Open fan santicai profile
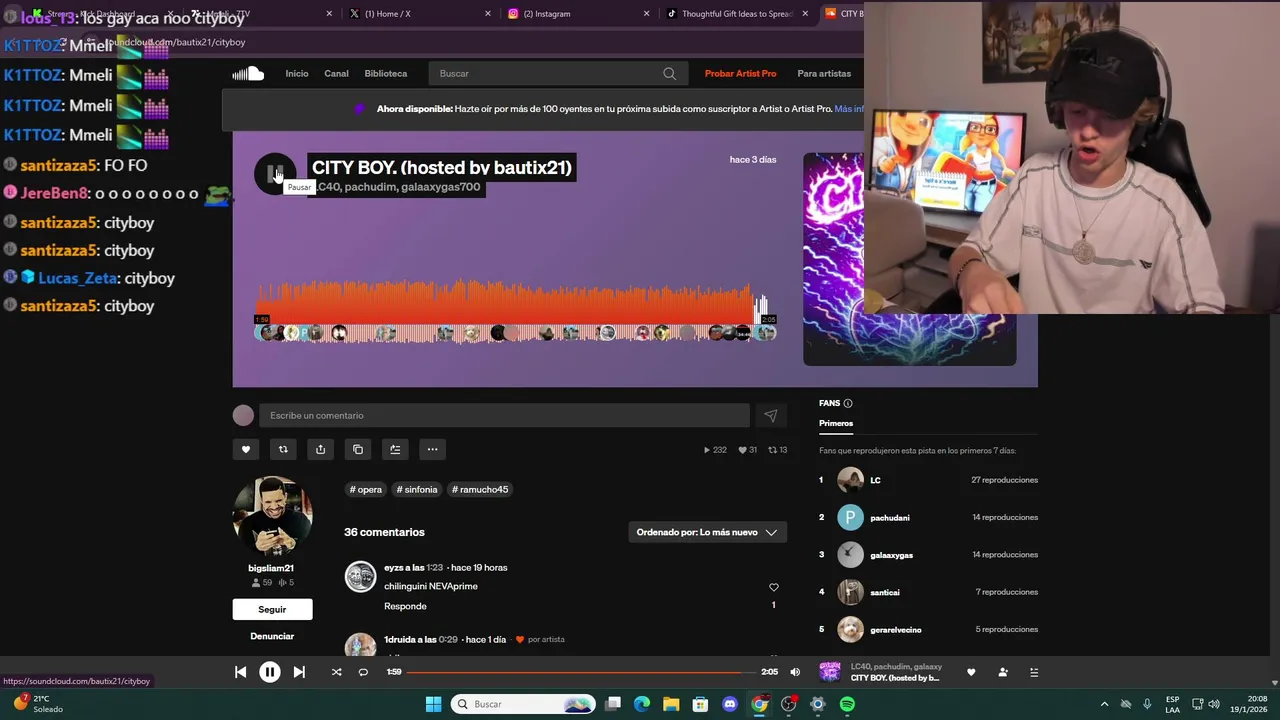This screenshot has width=1280, height=720. pos(884,592)
